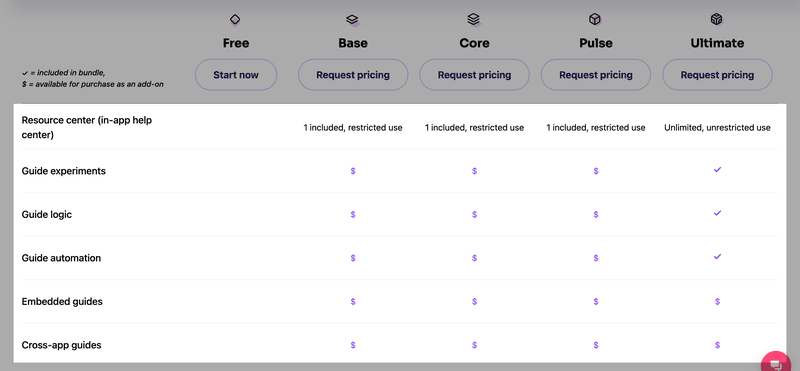Click the Cross-app guides dollar sign under Base
The height and width of the screenshot is (371, 800).
pos(353,345)
